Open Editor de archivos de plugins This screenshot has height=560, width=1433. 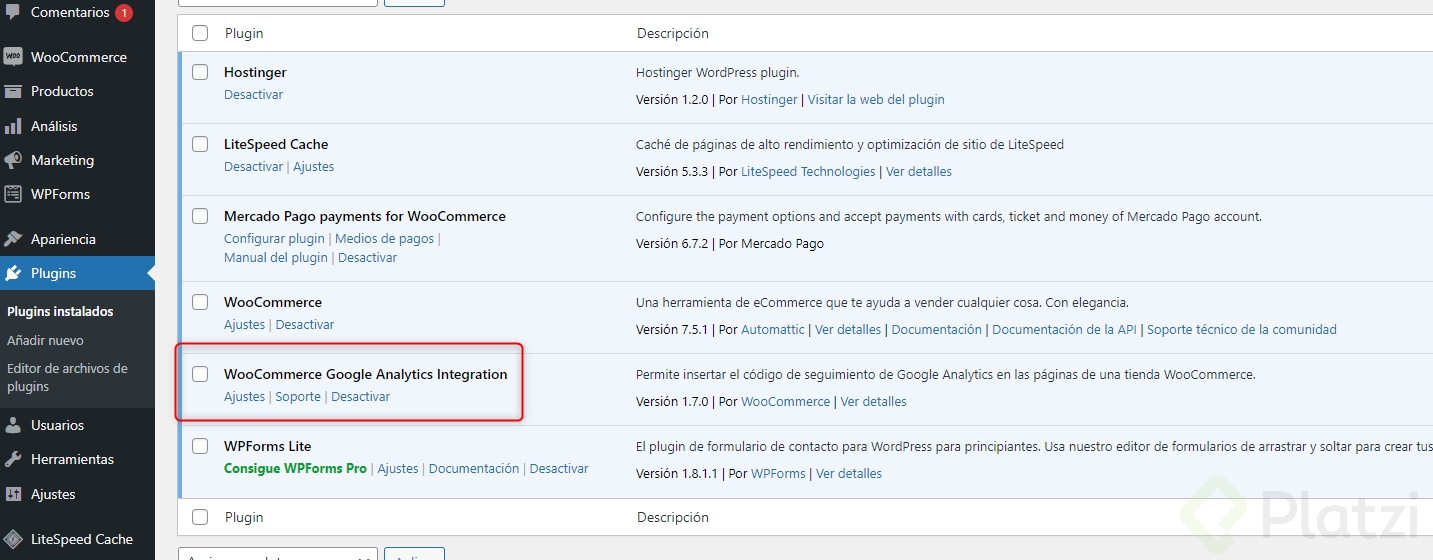[x=67, y=378]
